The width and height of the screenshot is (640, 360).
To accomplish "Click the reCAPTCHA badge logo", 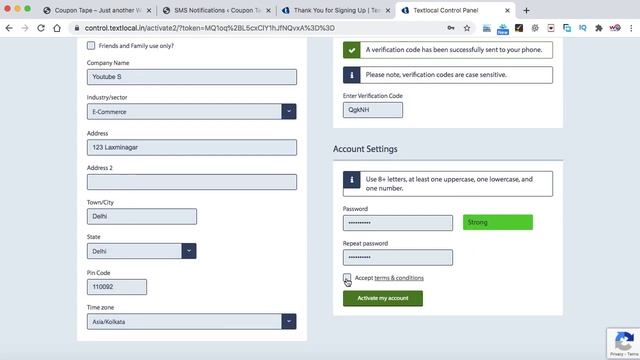I will [624, 341].
